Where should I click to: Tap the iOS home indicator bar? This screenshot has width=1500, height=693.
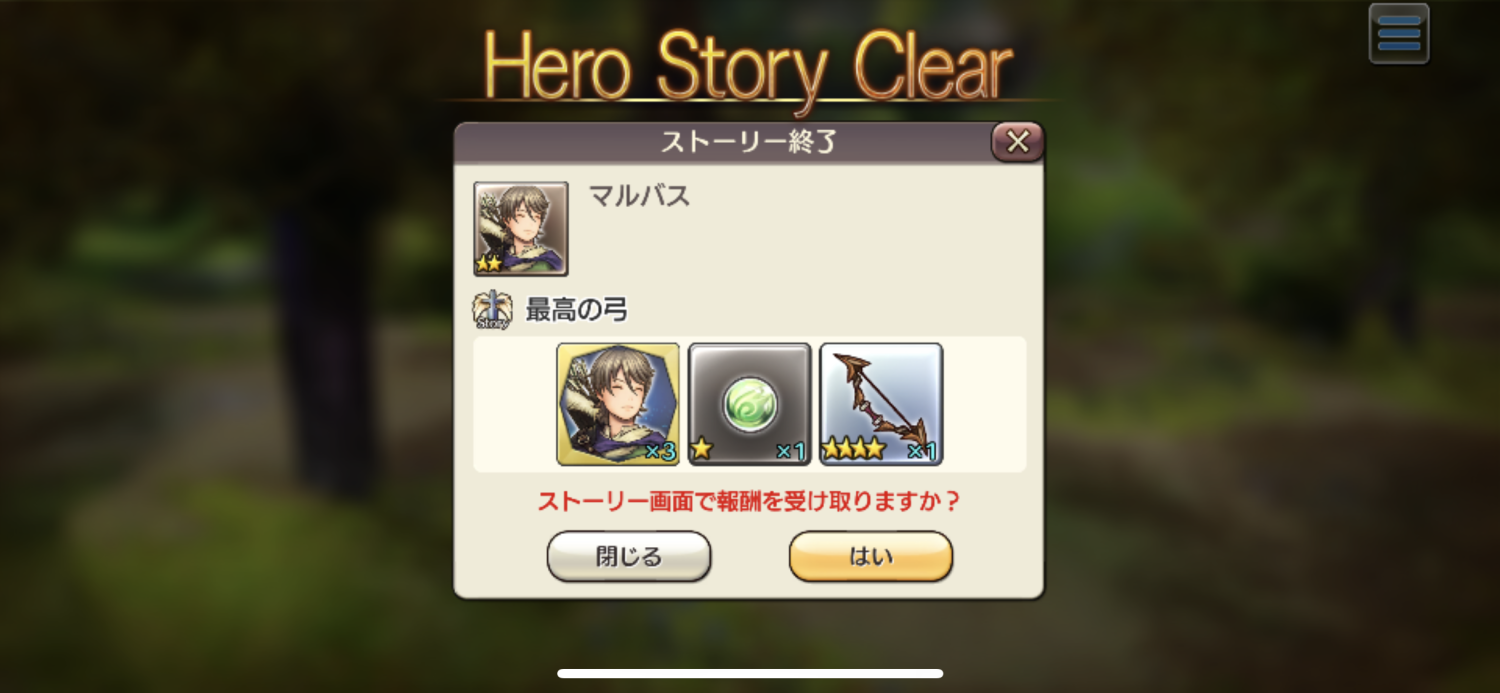point(750,674)
